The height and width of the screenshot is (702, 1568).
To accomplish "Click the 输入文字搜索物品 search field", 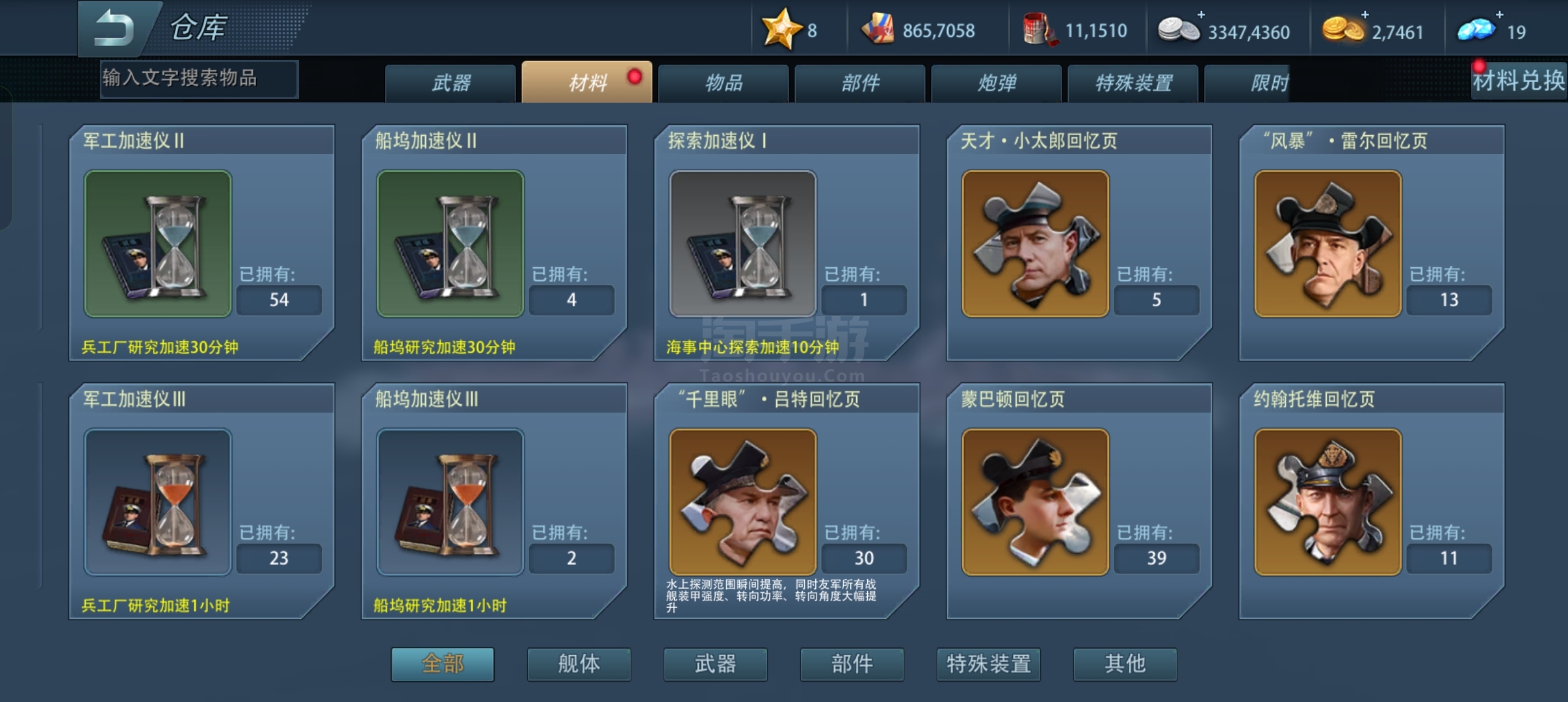I will tap(200, 79).
